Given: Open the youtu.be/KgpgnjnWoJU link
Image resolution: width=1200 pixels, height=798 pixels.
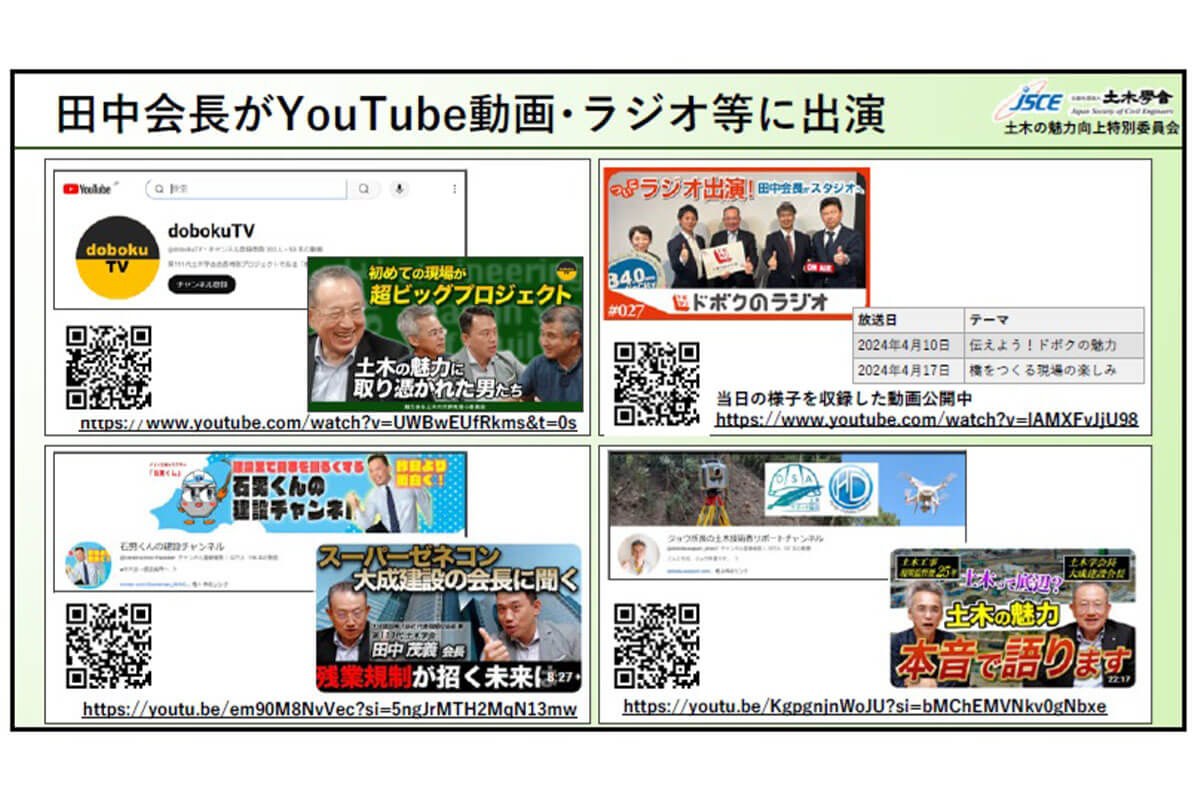Looking at the screenshot, I should [864, 706].
